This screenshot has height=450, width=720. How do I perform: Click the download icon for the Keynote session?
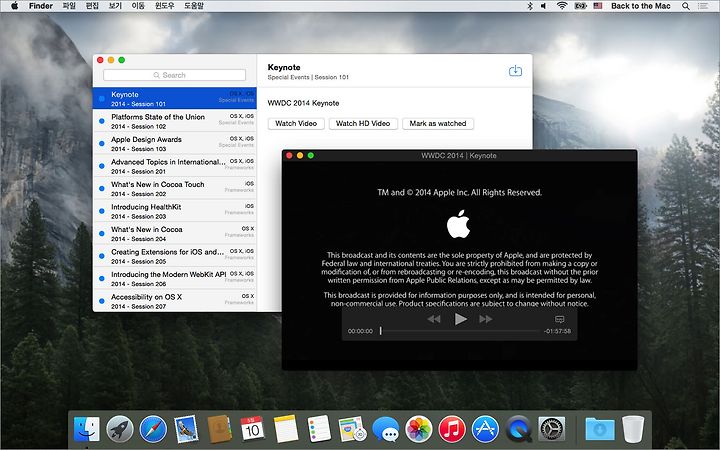(x=515, y=71)
